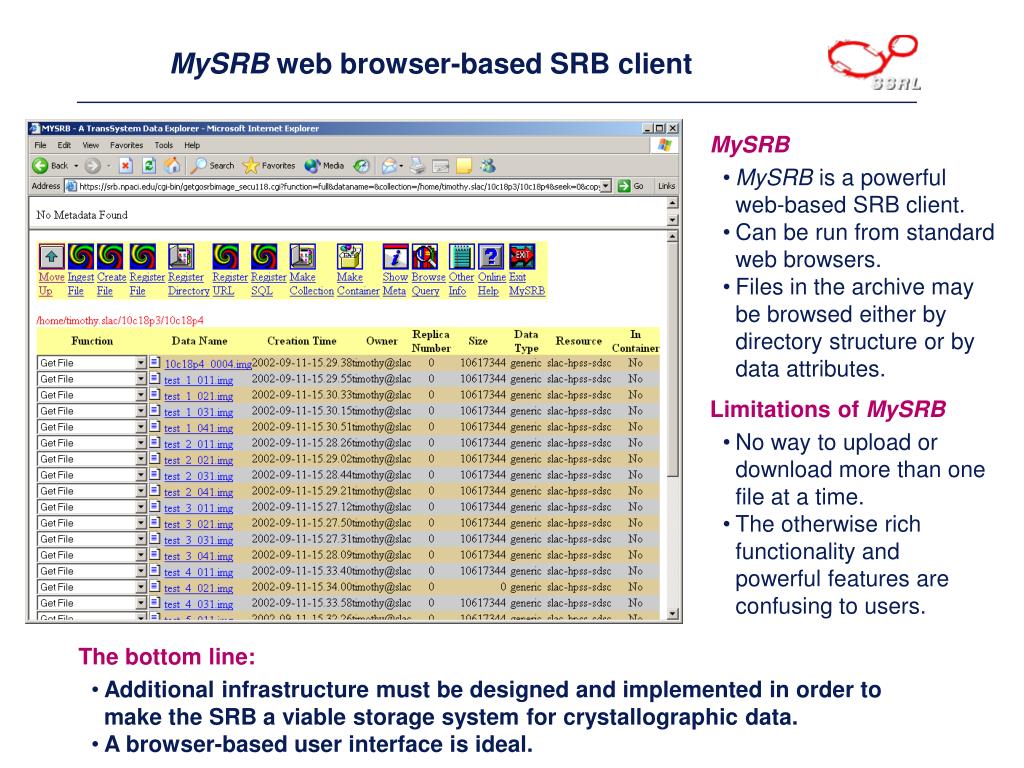Click the Move Up arrow icon
1024x768 pixels.
pyautogui.click(x=52, y=257)
